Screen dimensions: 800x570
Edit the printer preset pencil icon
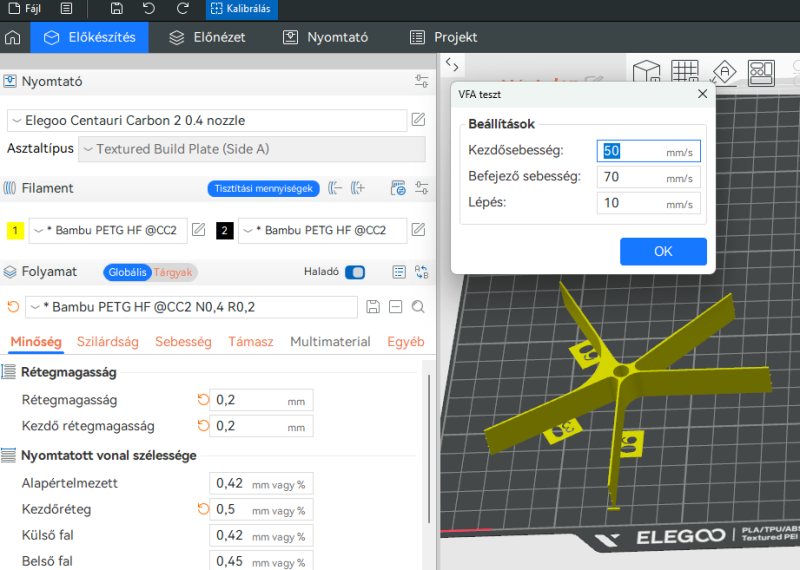click(x=418, y=120)
